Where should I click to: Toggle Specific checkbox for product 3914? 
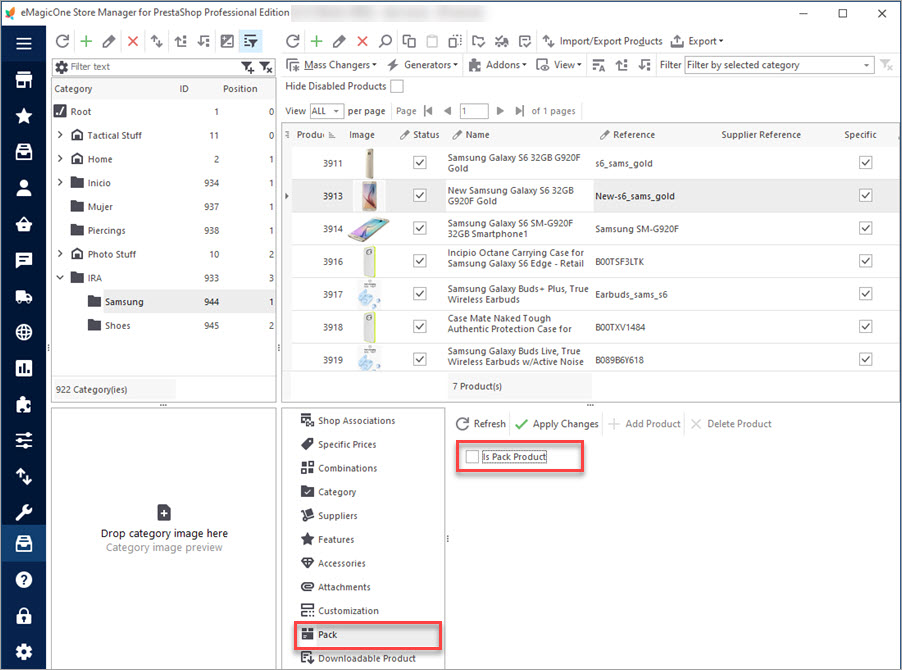pos(865,228)
